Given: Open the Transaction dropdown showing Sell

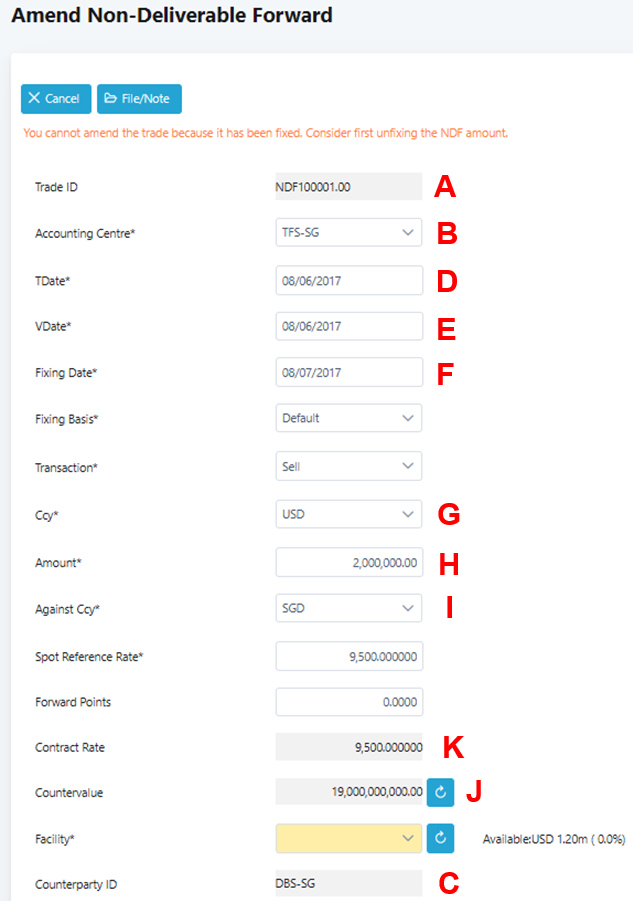Looking at the screenshot, I should click(x=348, y=466).
